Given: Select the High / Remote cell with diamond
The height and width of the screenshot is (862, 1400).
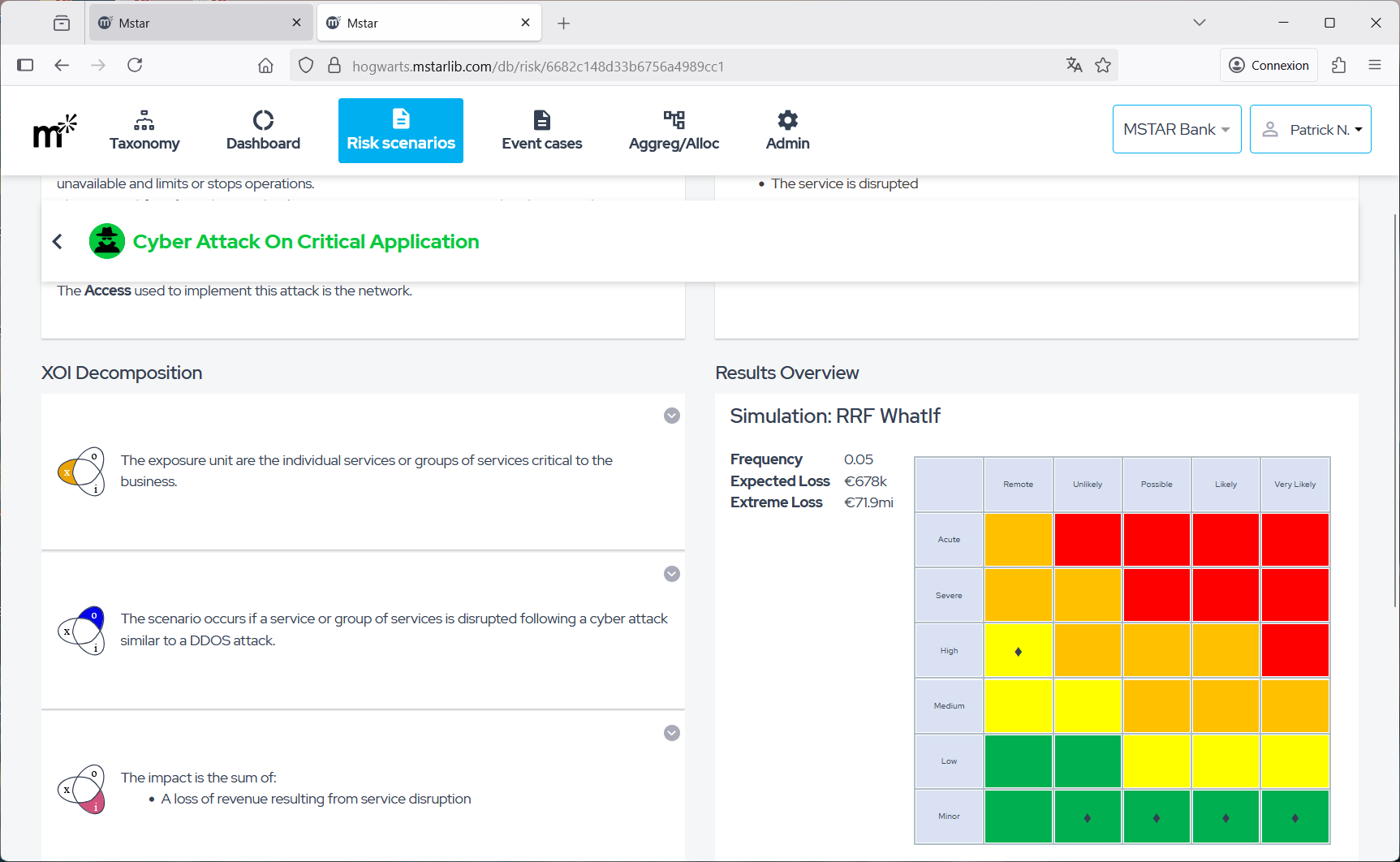Looking at the screenshot, I should (1018, 651).
